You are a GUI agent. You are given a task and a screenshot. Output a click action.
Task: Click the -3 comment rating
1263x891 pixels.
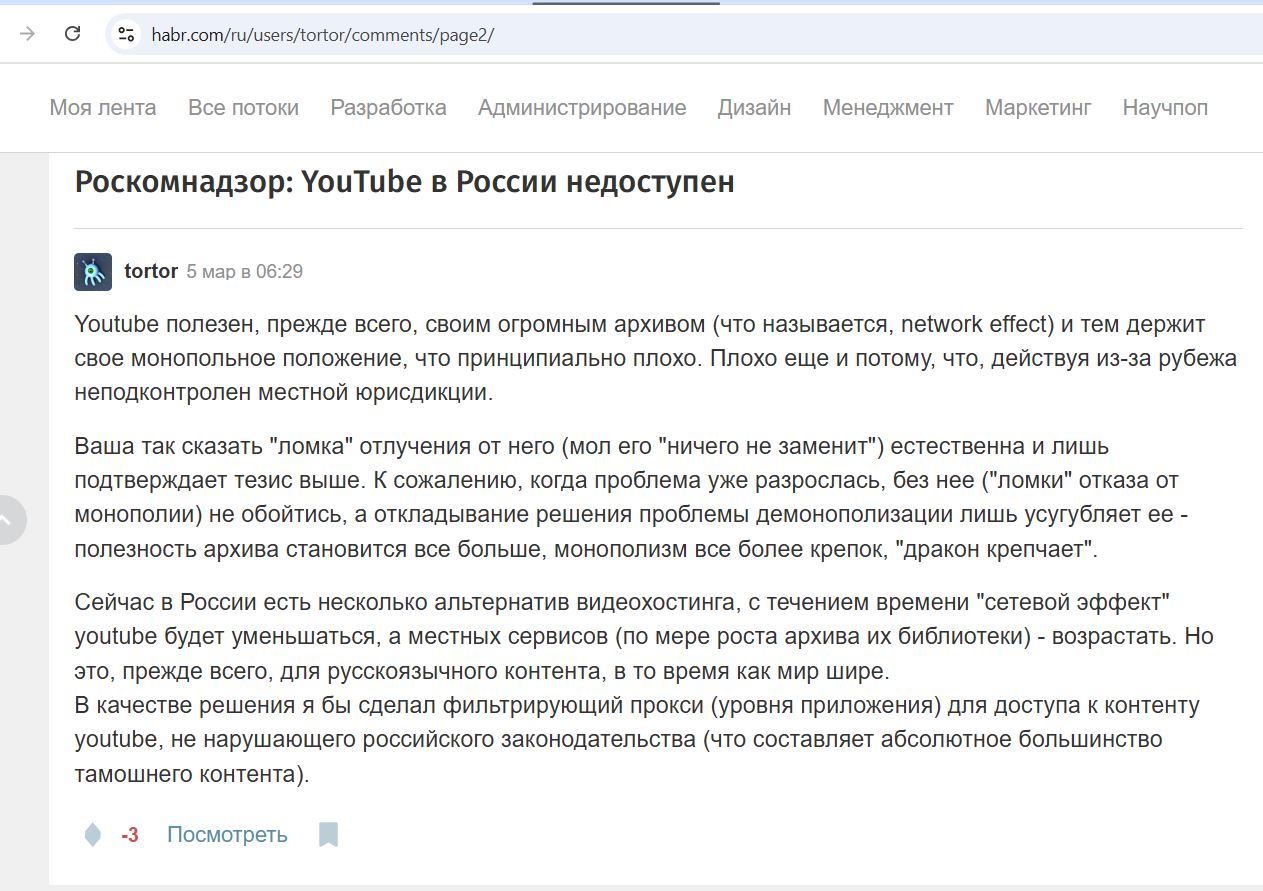tap(130, 835)
